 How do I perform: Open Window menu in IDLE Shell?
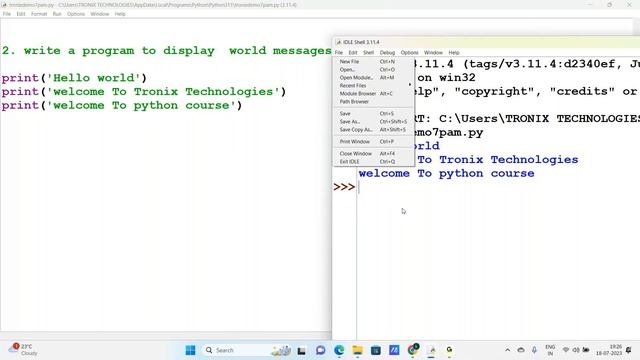pyautogui.click(x=433, y=53)
